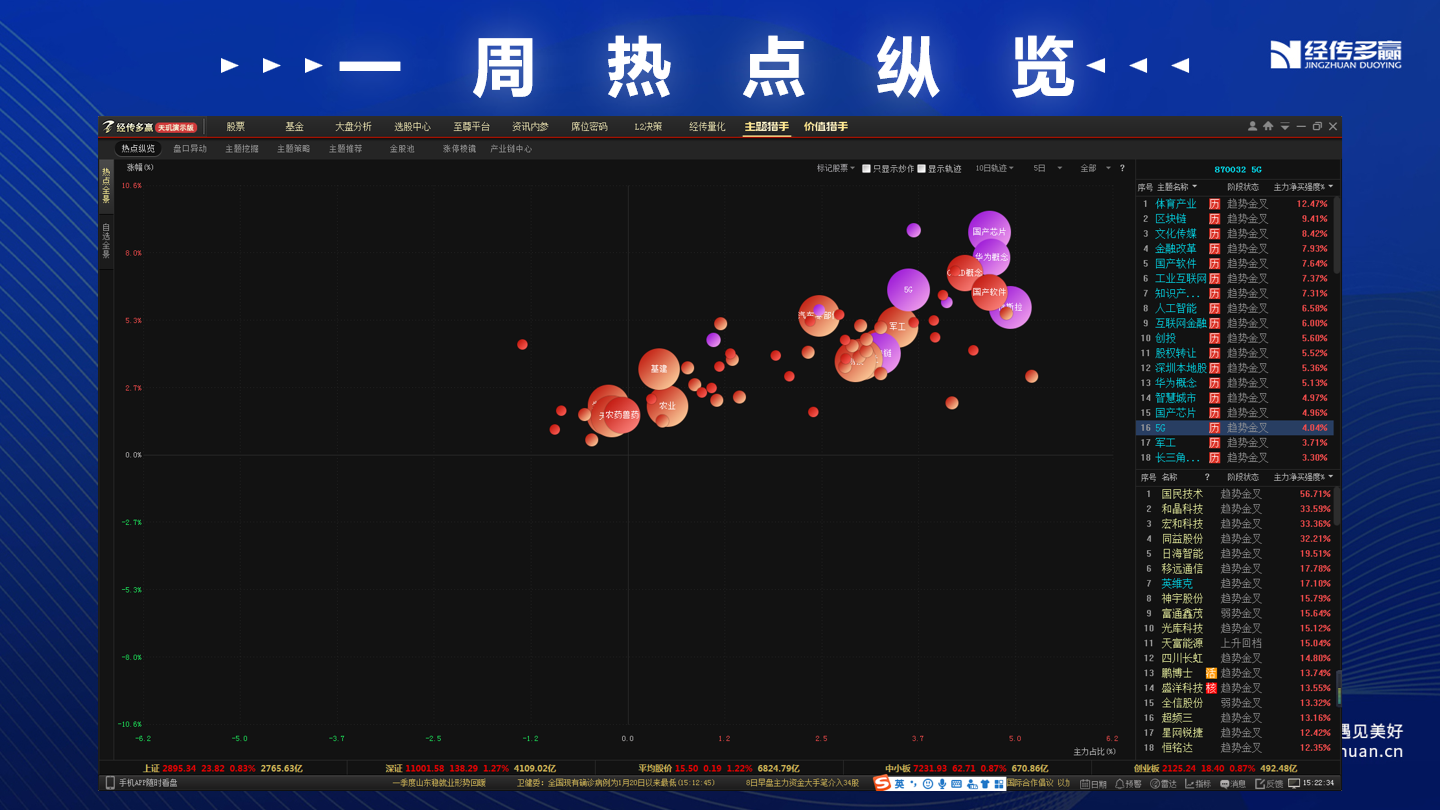Click the history icon beside 军工 theme

pyautogui.click(x=1214, y=443)
